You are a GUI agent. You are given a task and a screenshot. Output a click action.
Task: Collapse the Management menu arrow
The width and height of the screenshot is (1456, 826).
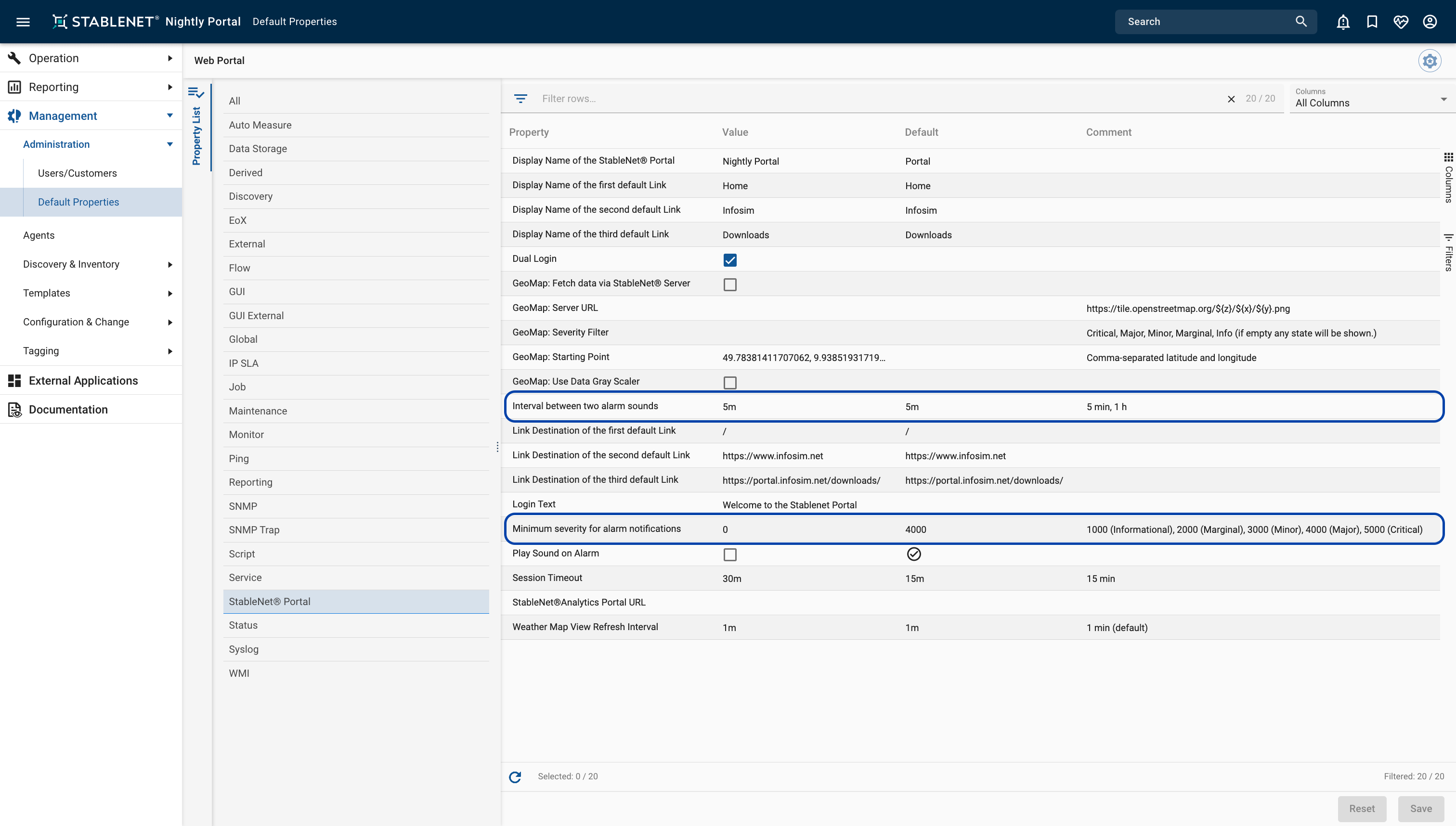pos(169,116)
